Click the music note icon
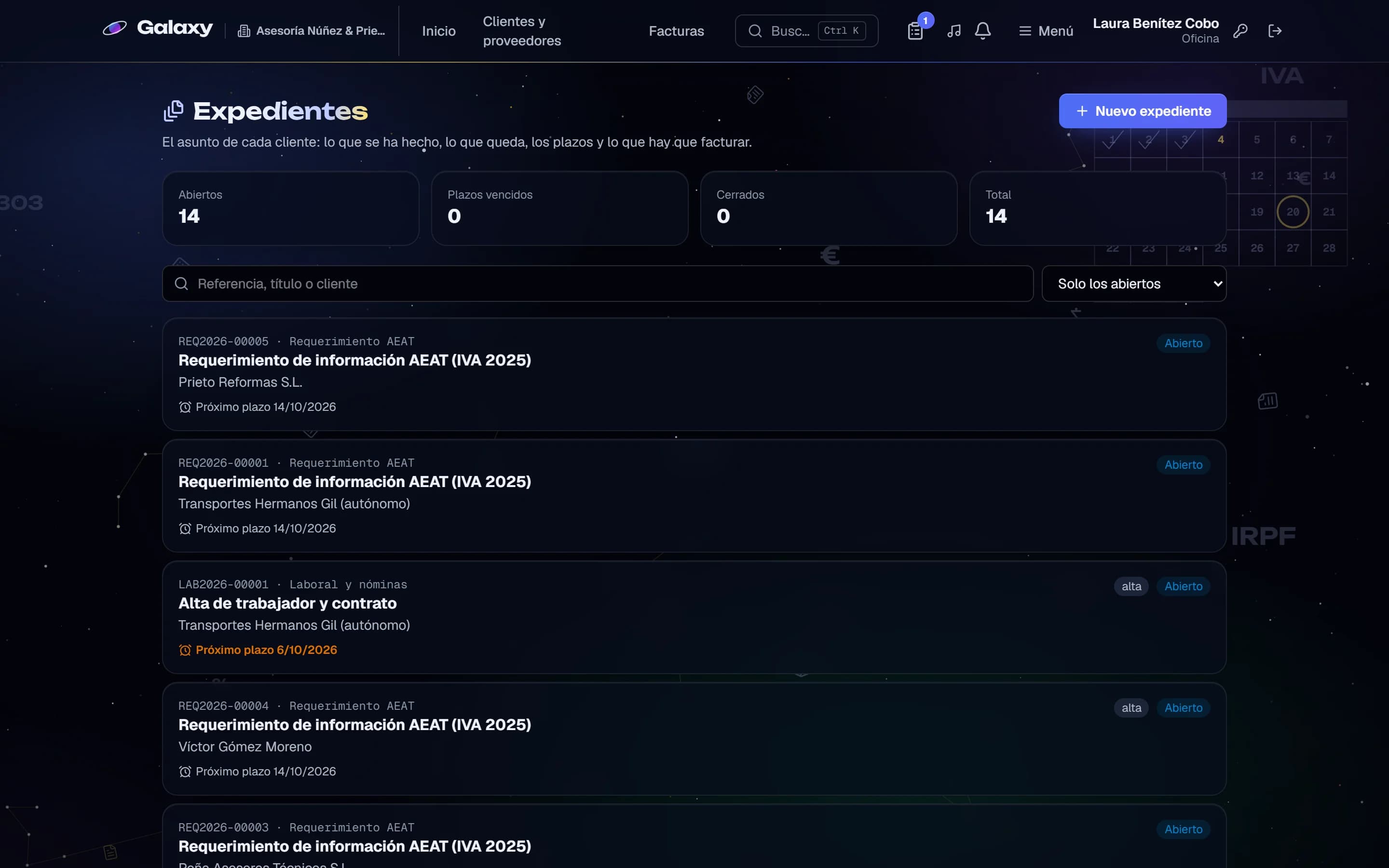The image size is (1389, 868). click(x=954, y=31)
